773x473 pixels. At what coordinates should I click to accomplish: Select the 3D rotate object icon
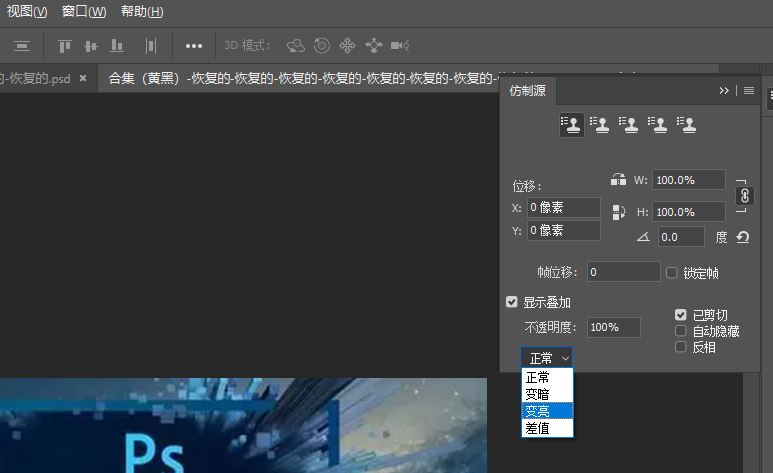coord(296,46)
